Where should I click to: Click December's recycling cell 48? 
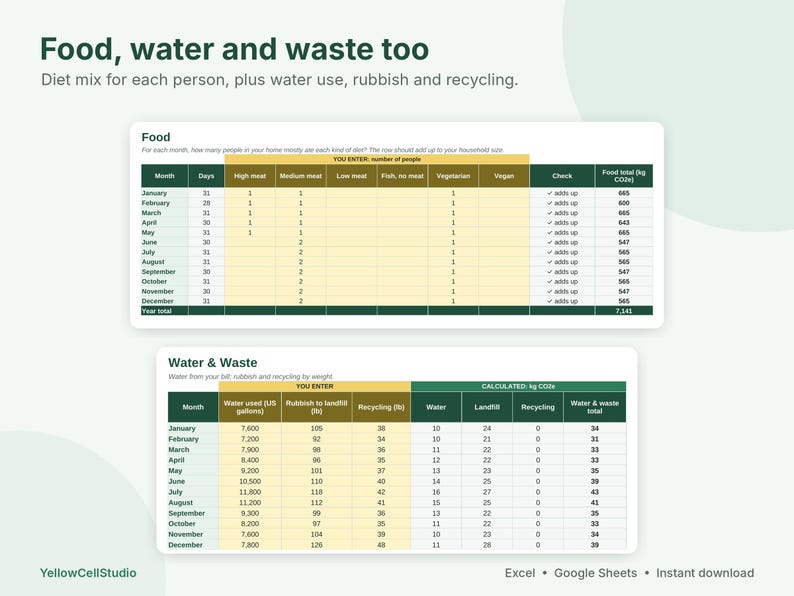pos(381,545)
